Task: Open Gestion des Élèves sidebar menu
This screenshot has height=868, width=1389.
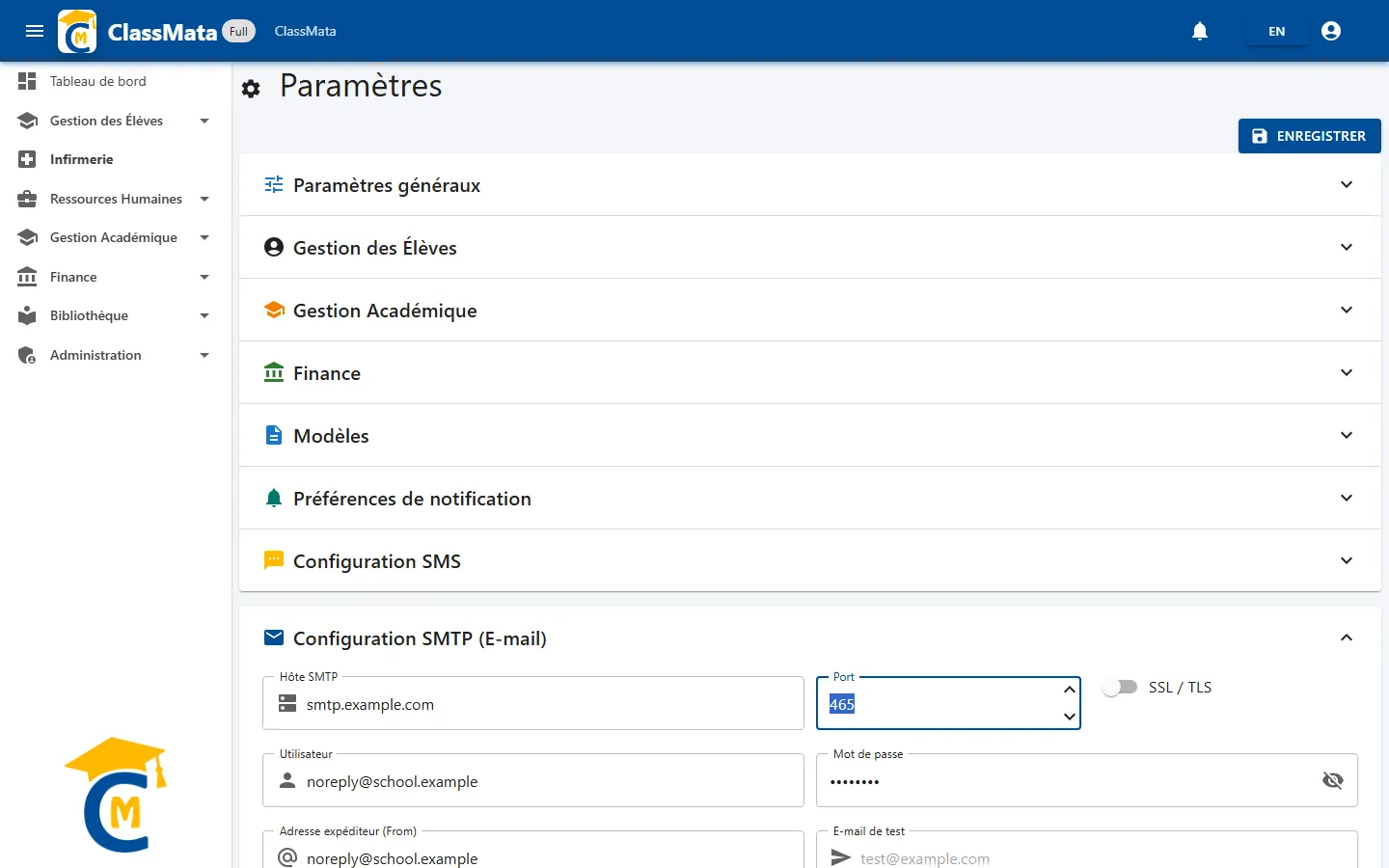Action: coord(116,121)
